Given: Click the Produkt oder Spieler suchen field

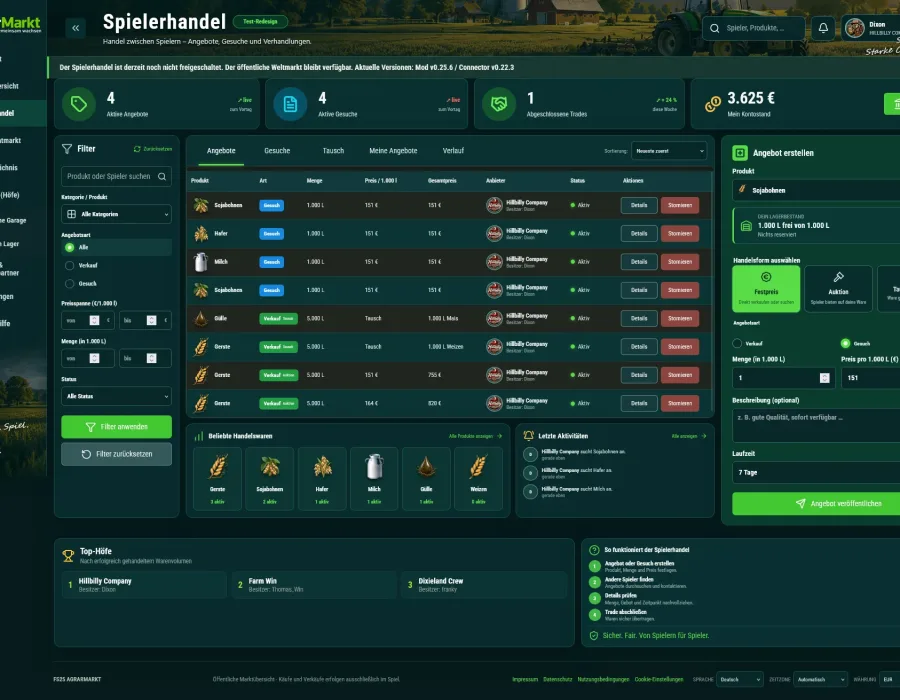Looking at the screenshot, I should pos(117,176).
